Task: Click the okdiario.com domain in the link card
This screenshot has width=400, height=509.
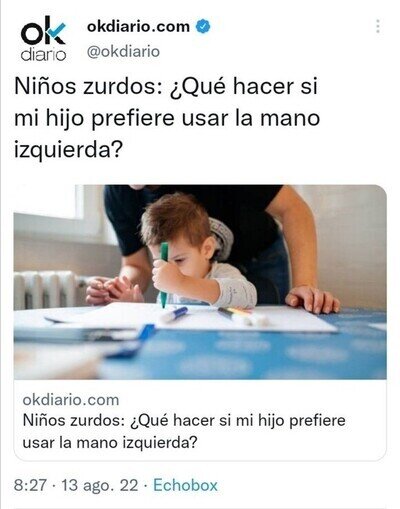Action: [x=71, y=400]
